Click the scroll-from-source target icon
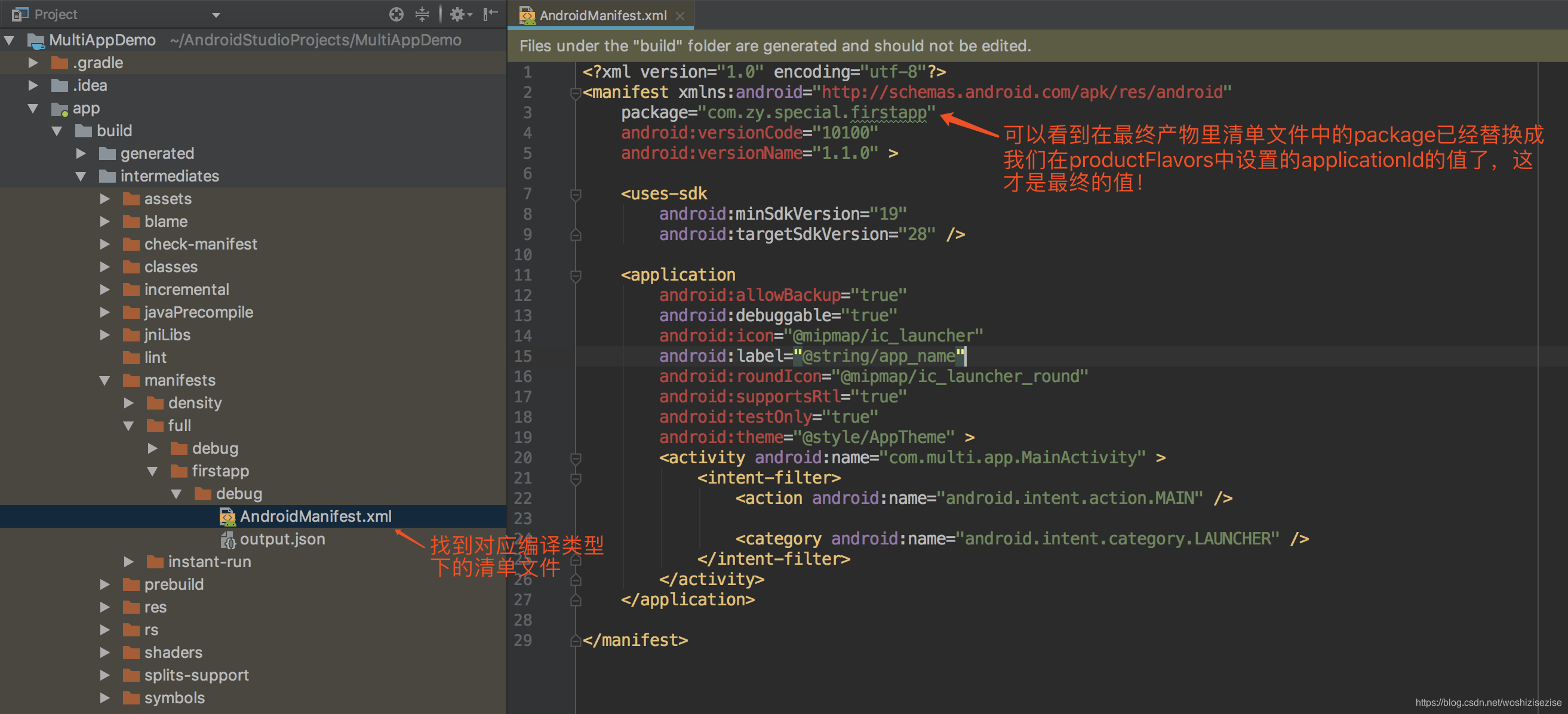The image size is (1568, 714). tap(396, 14)
